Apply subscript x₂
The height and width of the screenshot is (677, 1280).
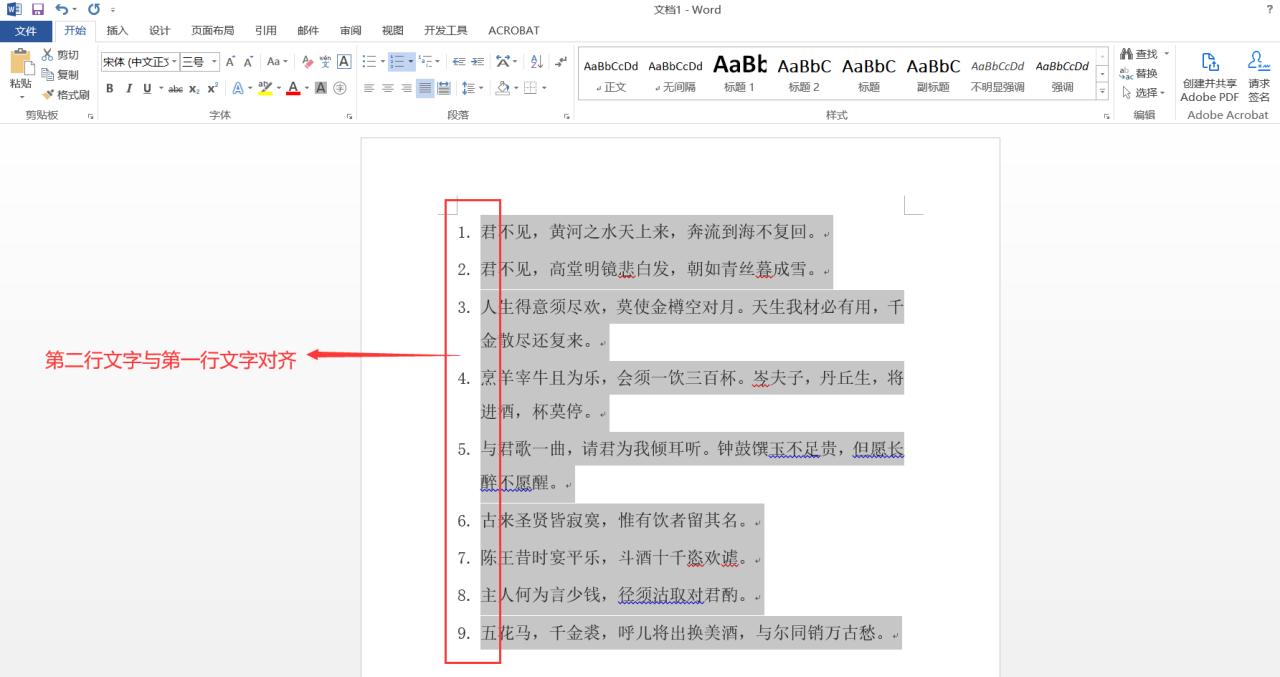[196, 88]
